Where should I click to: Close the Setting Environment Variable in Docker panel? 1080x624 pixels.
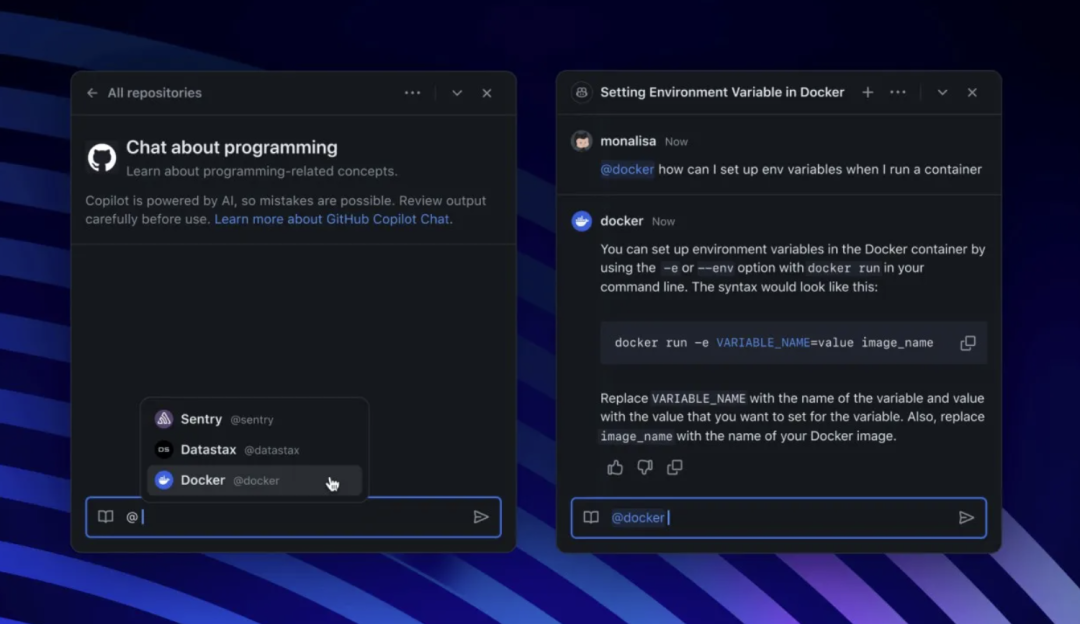(972, 92)
